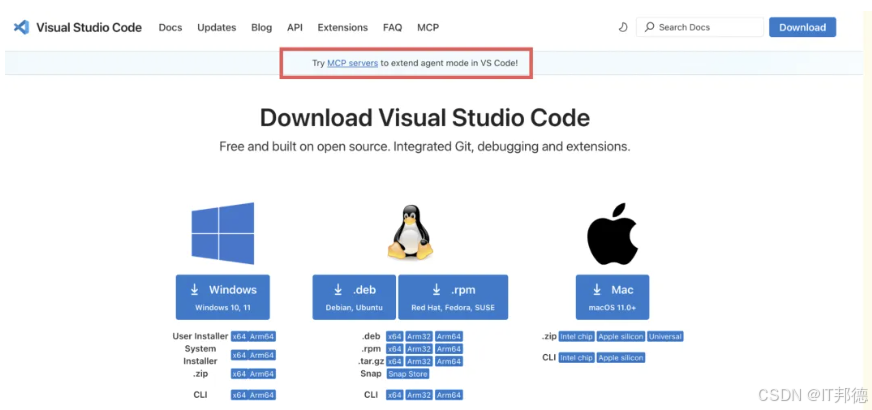
Task: Pick Apple silicon CLI download
Action: coord(620,357)
